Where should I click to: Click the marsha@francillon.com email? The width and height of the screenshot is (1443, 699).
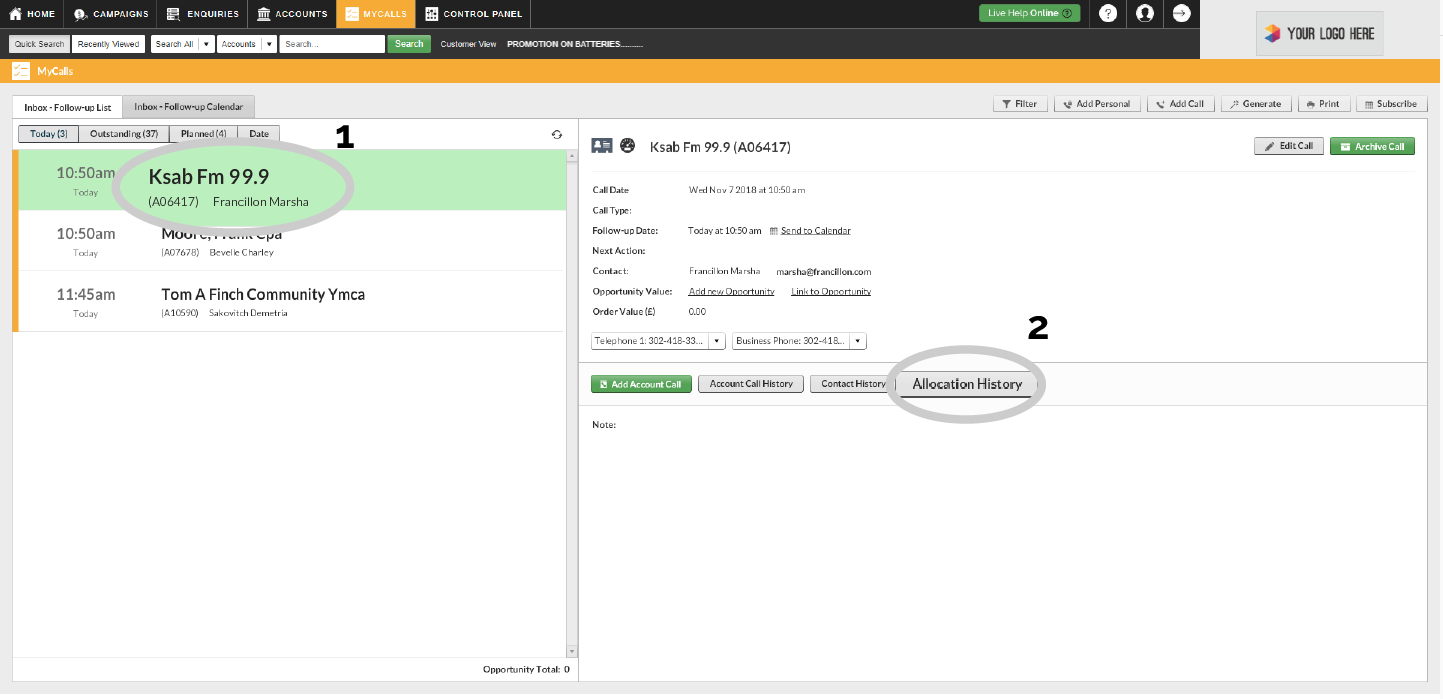[x=824, y=272]
